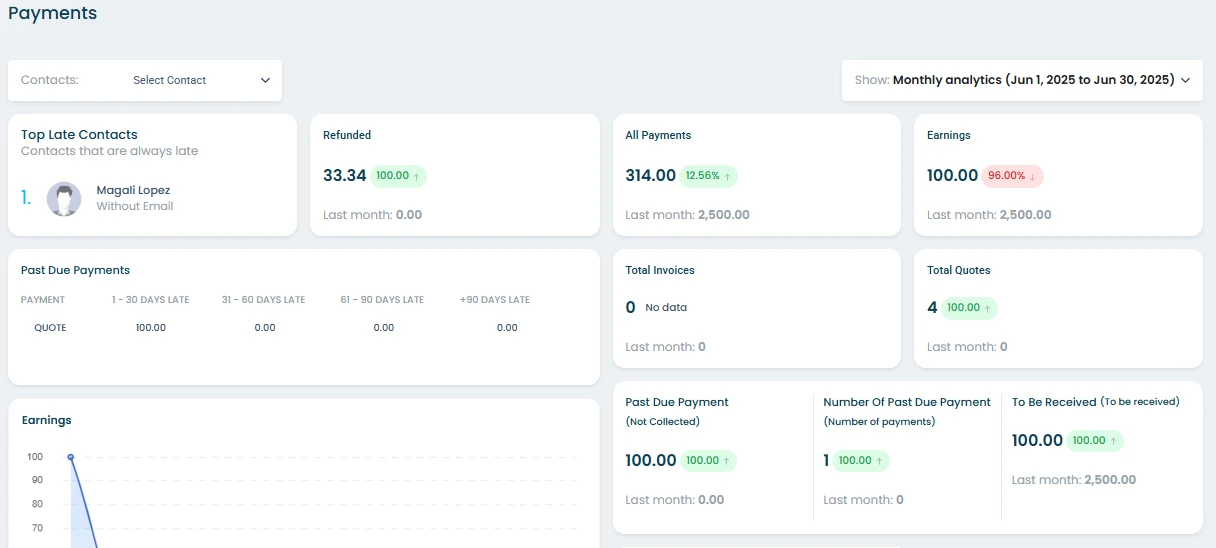Click the All Payments 314.00 value
The image size is (1216, 548).
pyautogui.click(x=651, y=175)
